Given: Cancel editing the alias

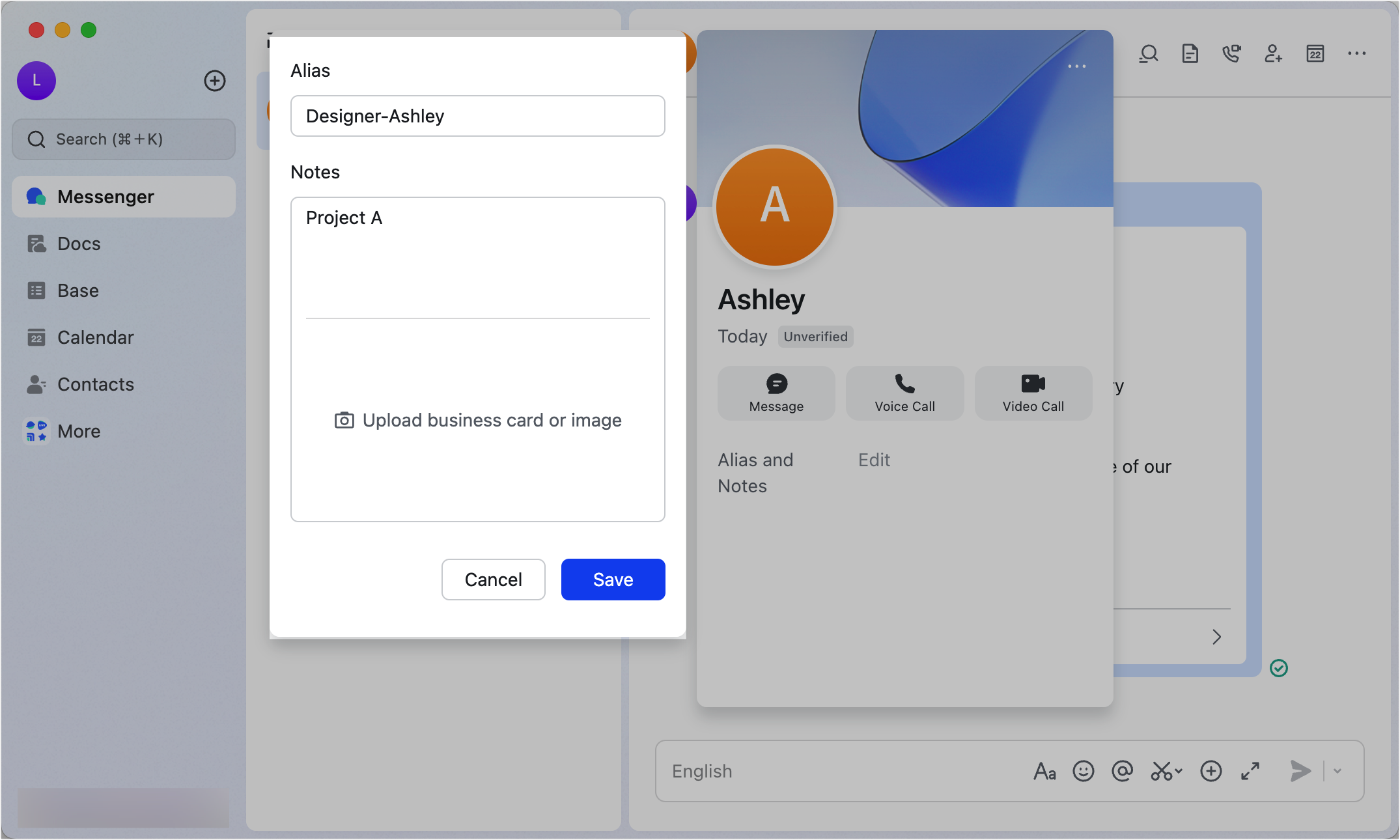Looking at the screenshot, I should coord(493,579).
